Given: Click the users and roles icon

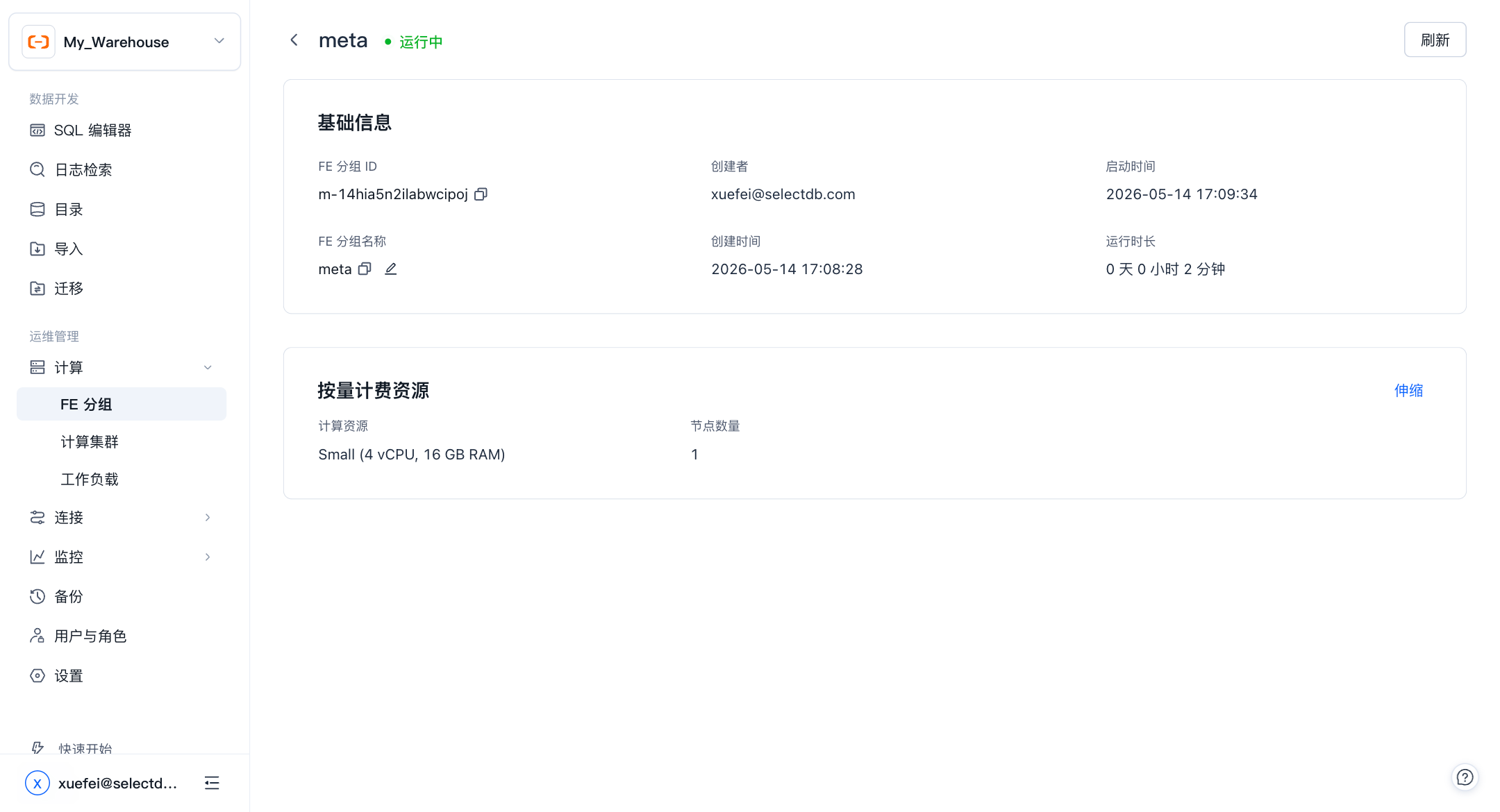Looking at the screenshot, I should [37, 636].
